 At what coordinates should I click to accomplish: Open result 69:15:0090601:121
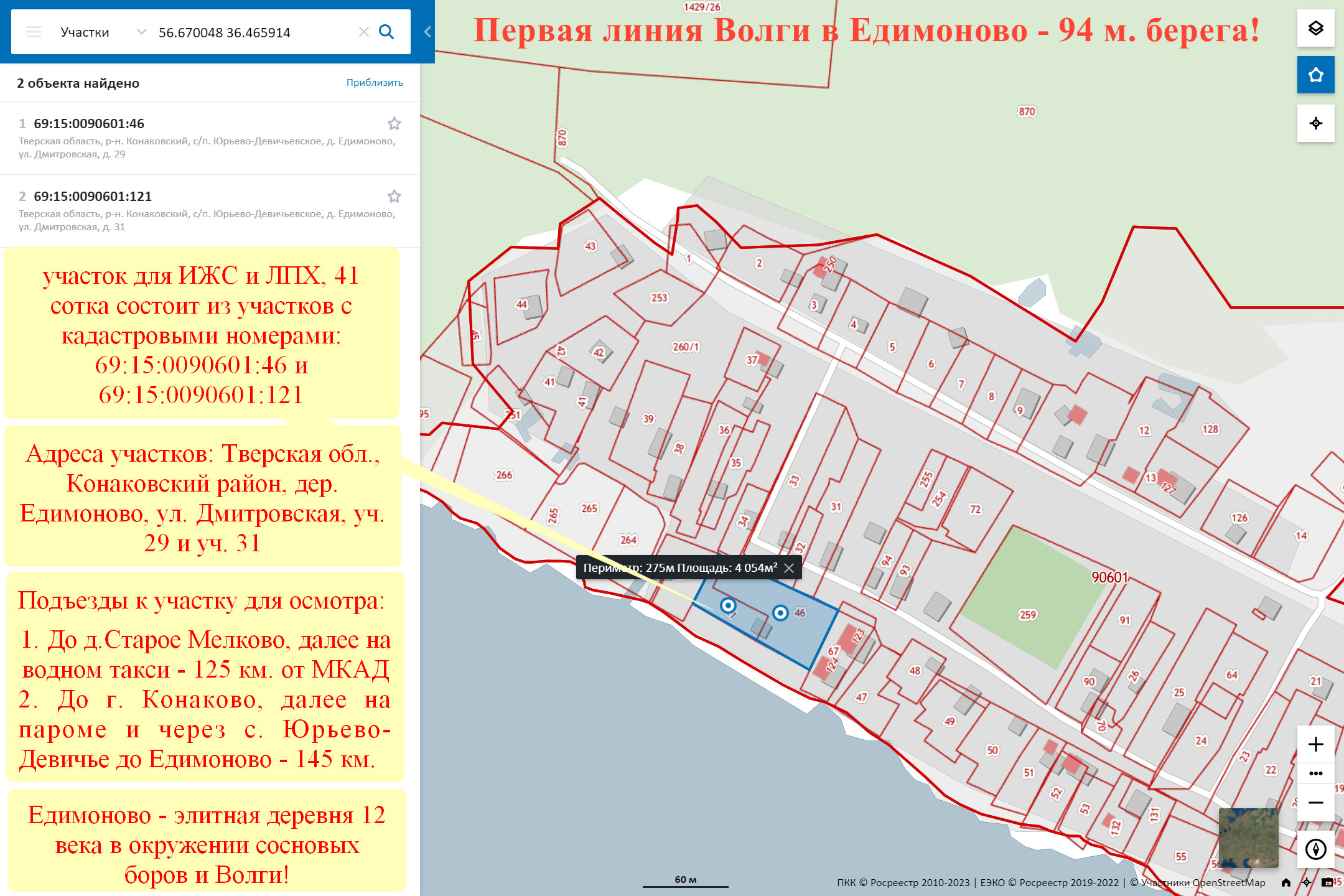point(210,211)
